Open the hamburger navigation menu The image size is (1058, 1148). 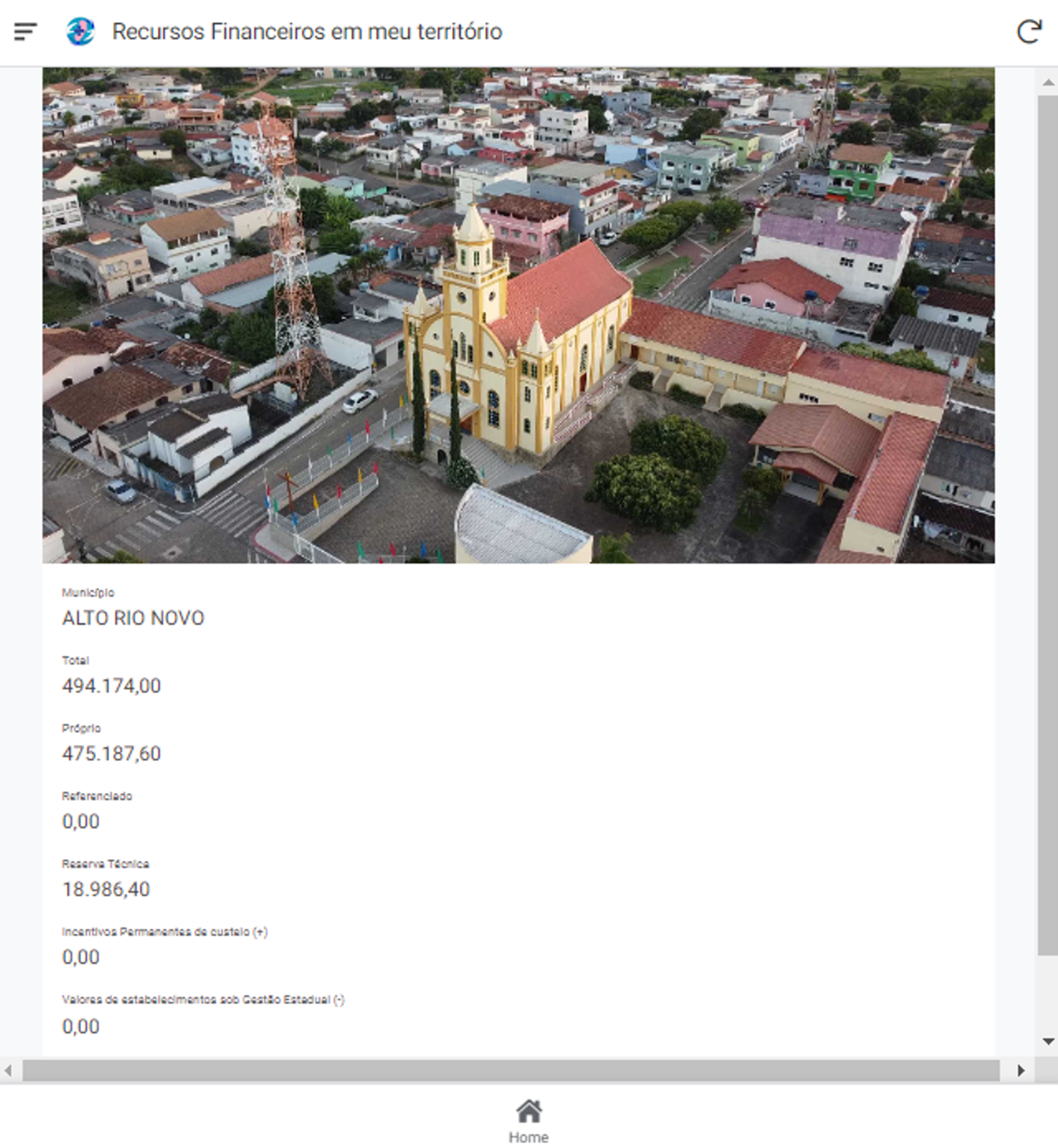tap(25, 31)
